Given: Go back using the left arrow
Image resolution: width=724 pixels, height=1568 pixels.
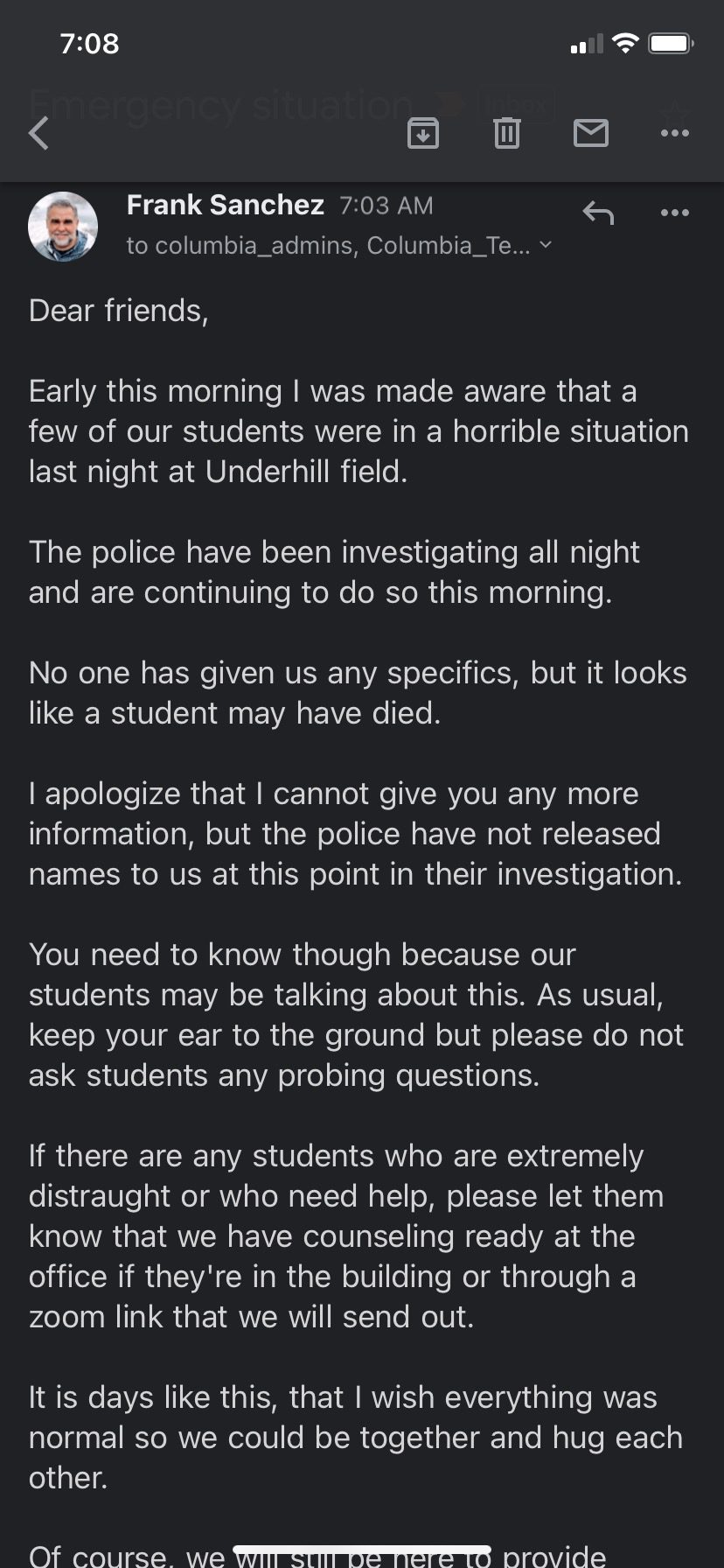Looking at the screenshot, I should (38, 133).
